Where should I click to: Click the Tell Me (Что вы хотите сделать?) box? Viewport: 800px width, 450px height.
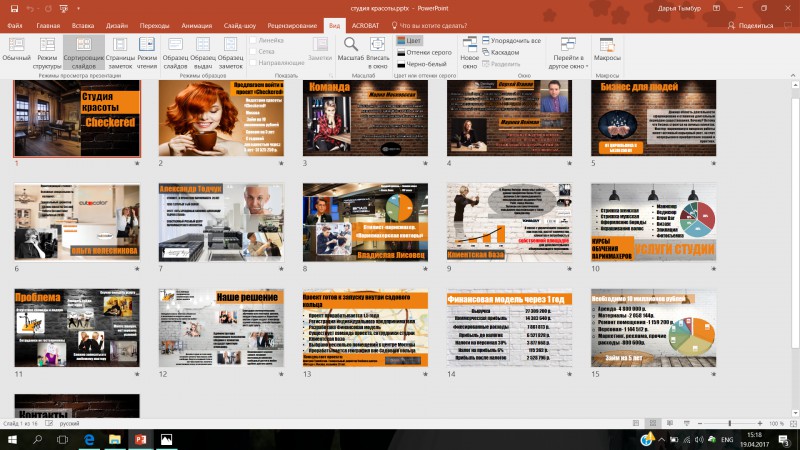click(429, 26)
